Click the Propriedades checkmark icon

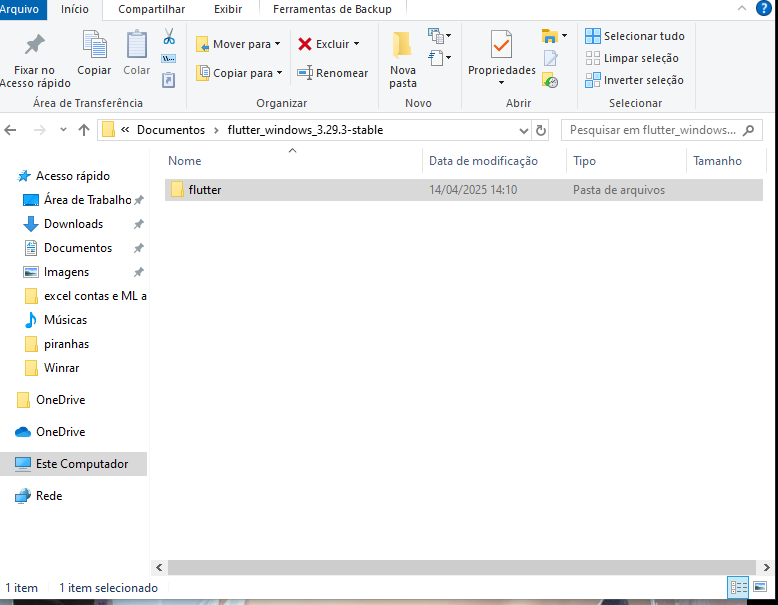pyautogui.click(x=501, y=45)
